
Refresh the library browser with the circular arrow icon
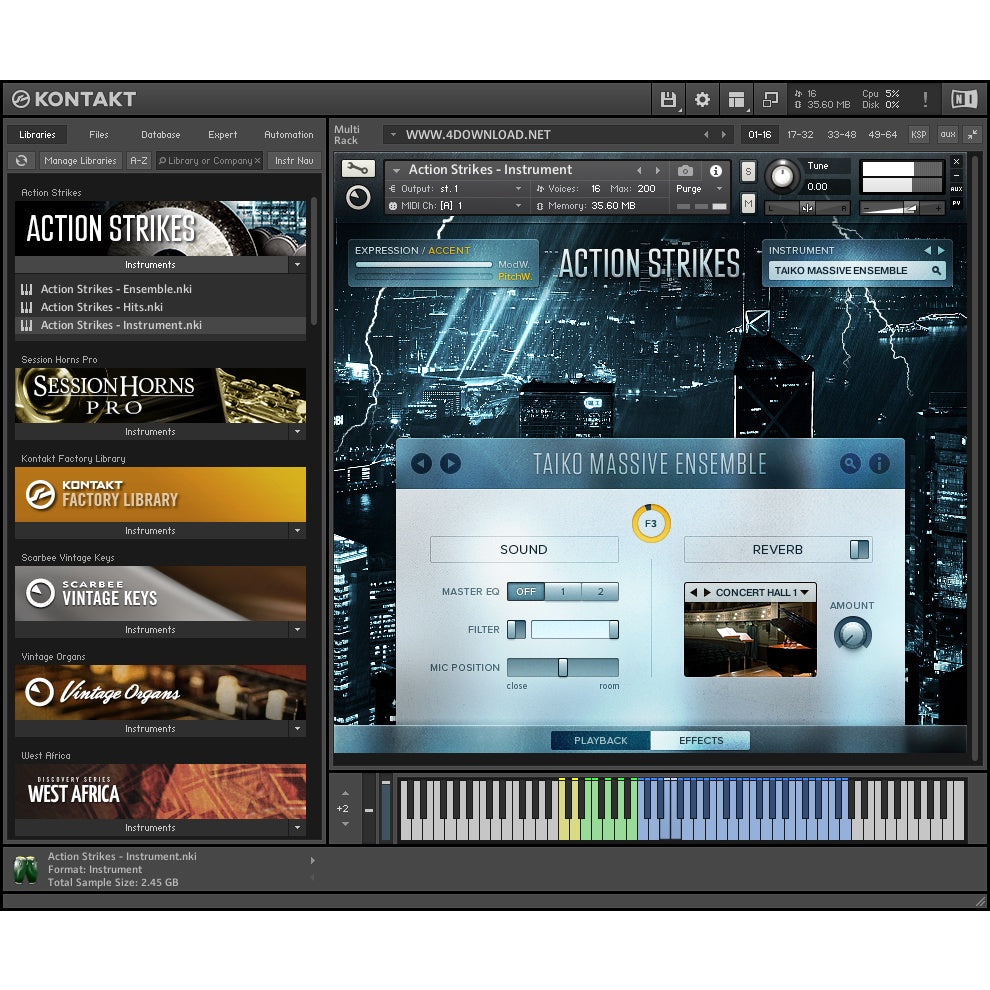(x=20, y=160)
